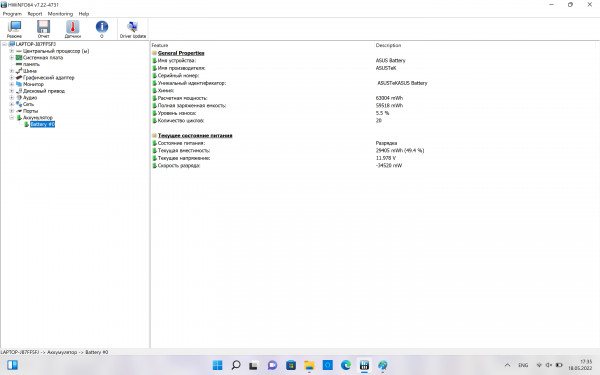Open the Summary (Резюме) toolbar icon
The image size is (600, 375).
pos(15,29)
